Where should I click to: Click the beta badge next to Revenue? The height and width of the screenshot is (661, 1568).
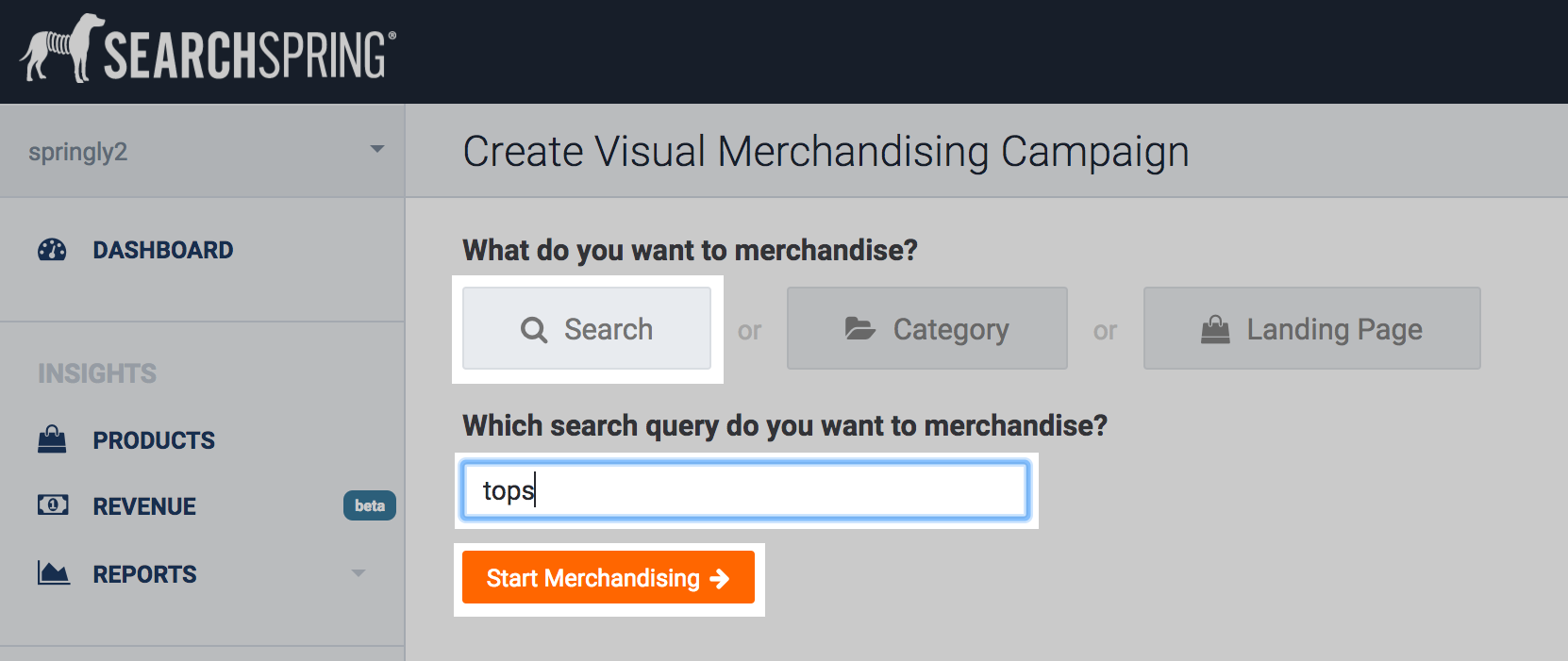(x=369, y=505)
